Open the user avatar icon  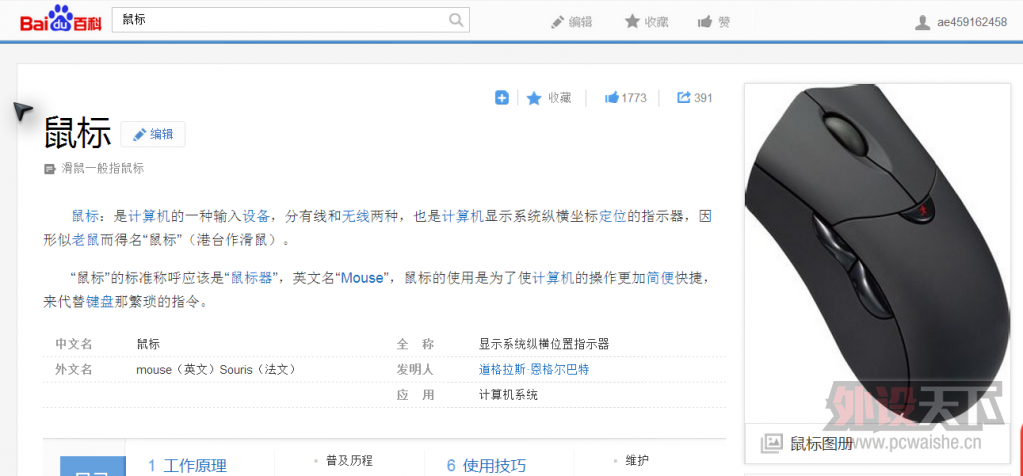(x=922, y=23)
